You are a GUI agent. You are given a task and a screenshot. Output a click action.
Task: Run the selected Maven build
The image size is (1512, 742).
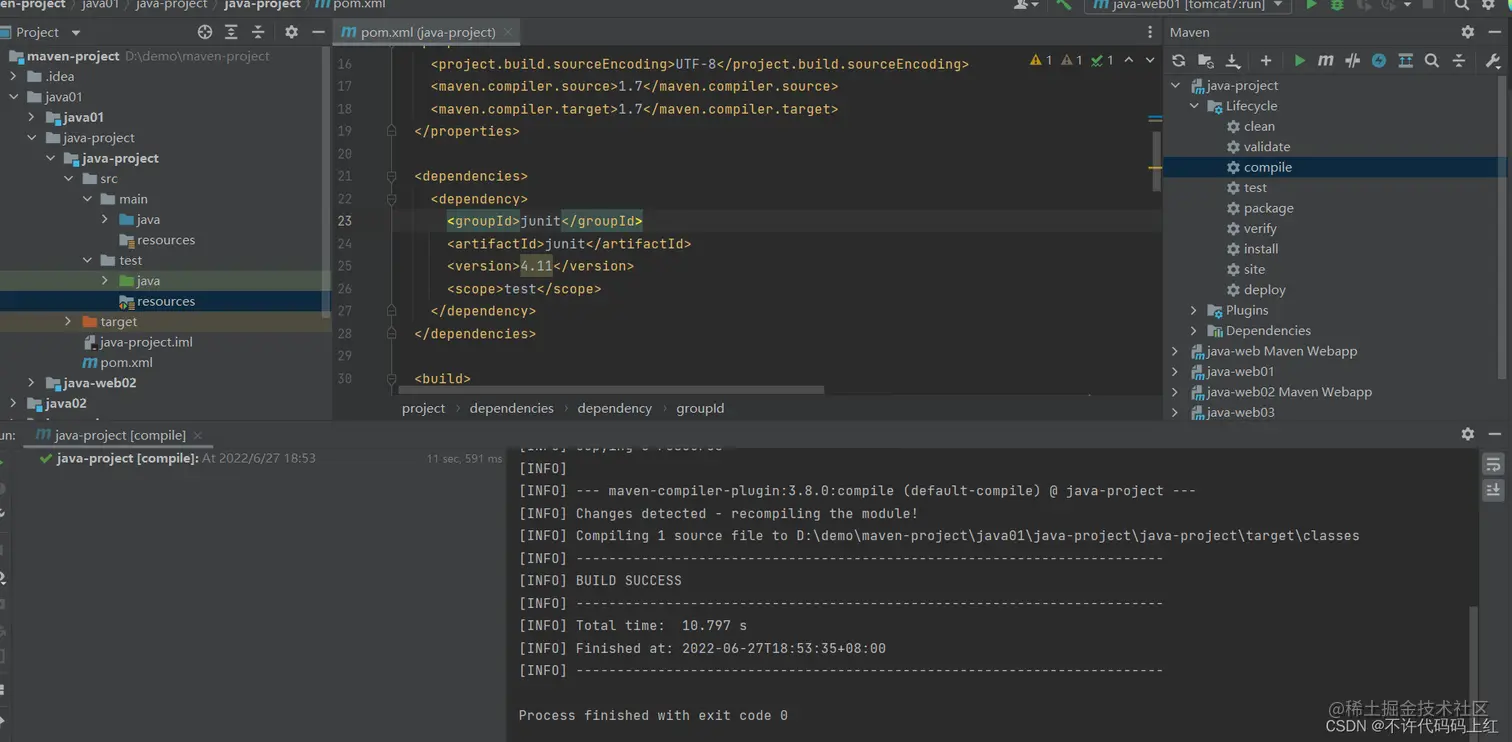(x=1299, y=61)
